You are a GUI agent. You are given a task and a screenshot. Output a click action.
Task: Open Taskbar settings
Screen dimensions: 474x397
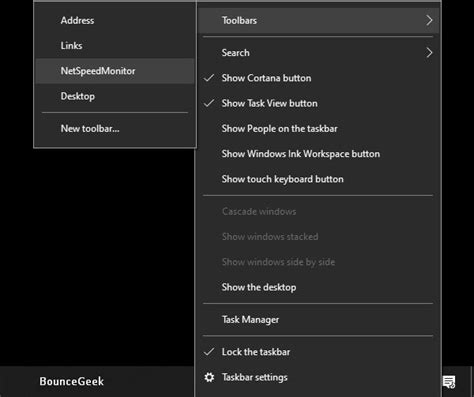(318, 377)
